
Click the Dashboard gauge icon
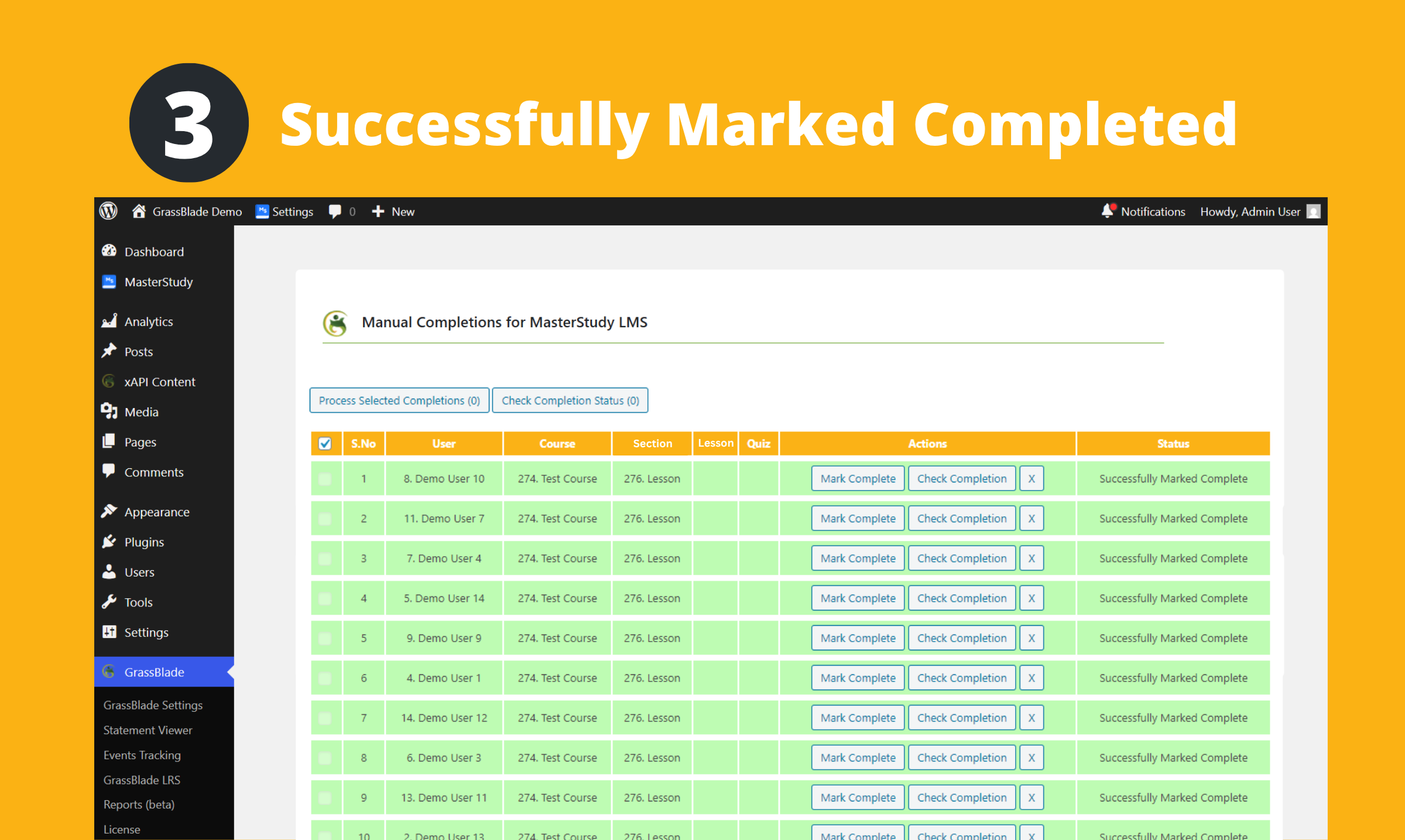pyautogui.click(x=109, y=251)
